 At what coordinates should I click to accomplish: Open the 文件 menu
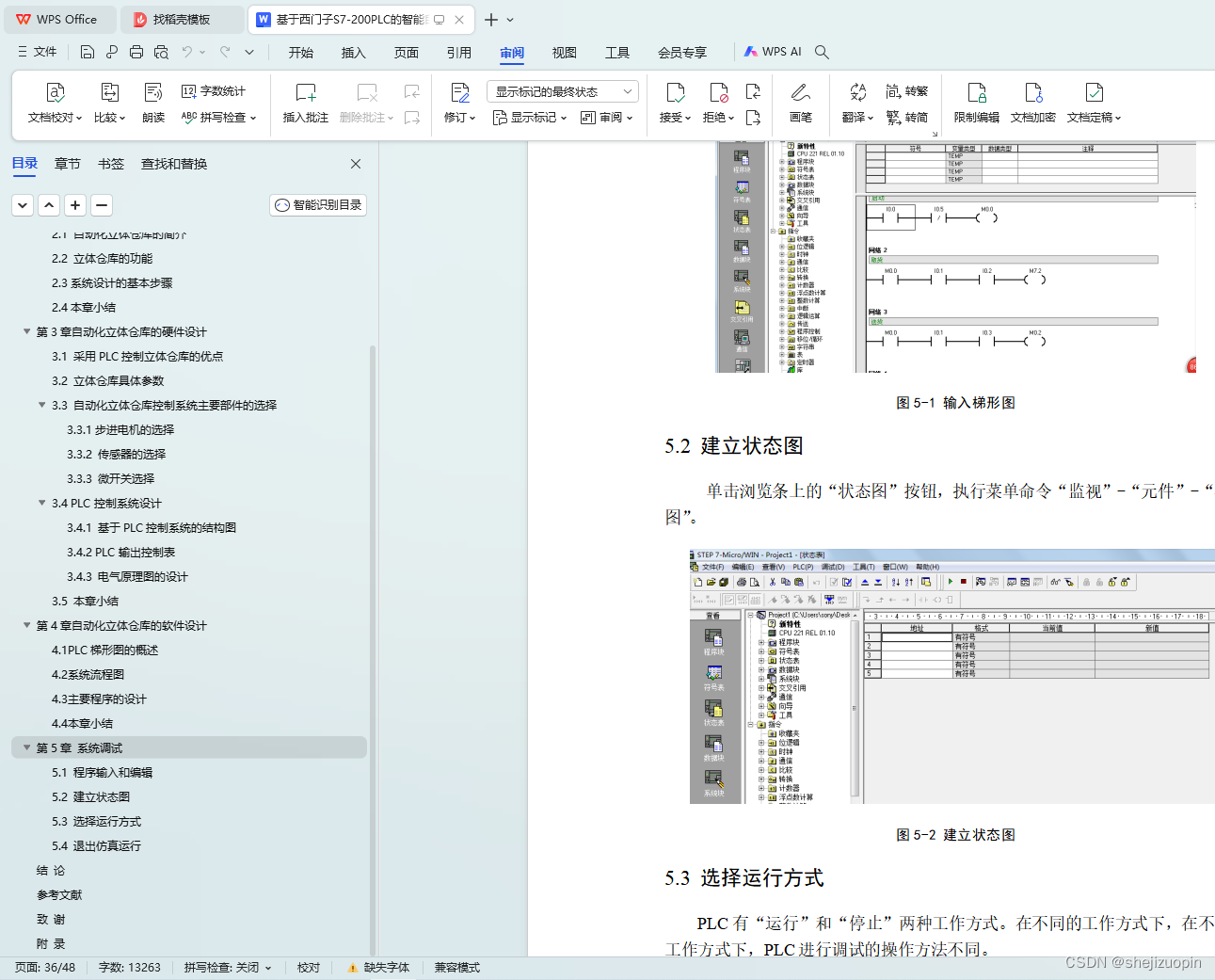click(x=38, y=52)
